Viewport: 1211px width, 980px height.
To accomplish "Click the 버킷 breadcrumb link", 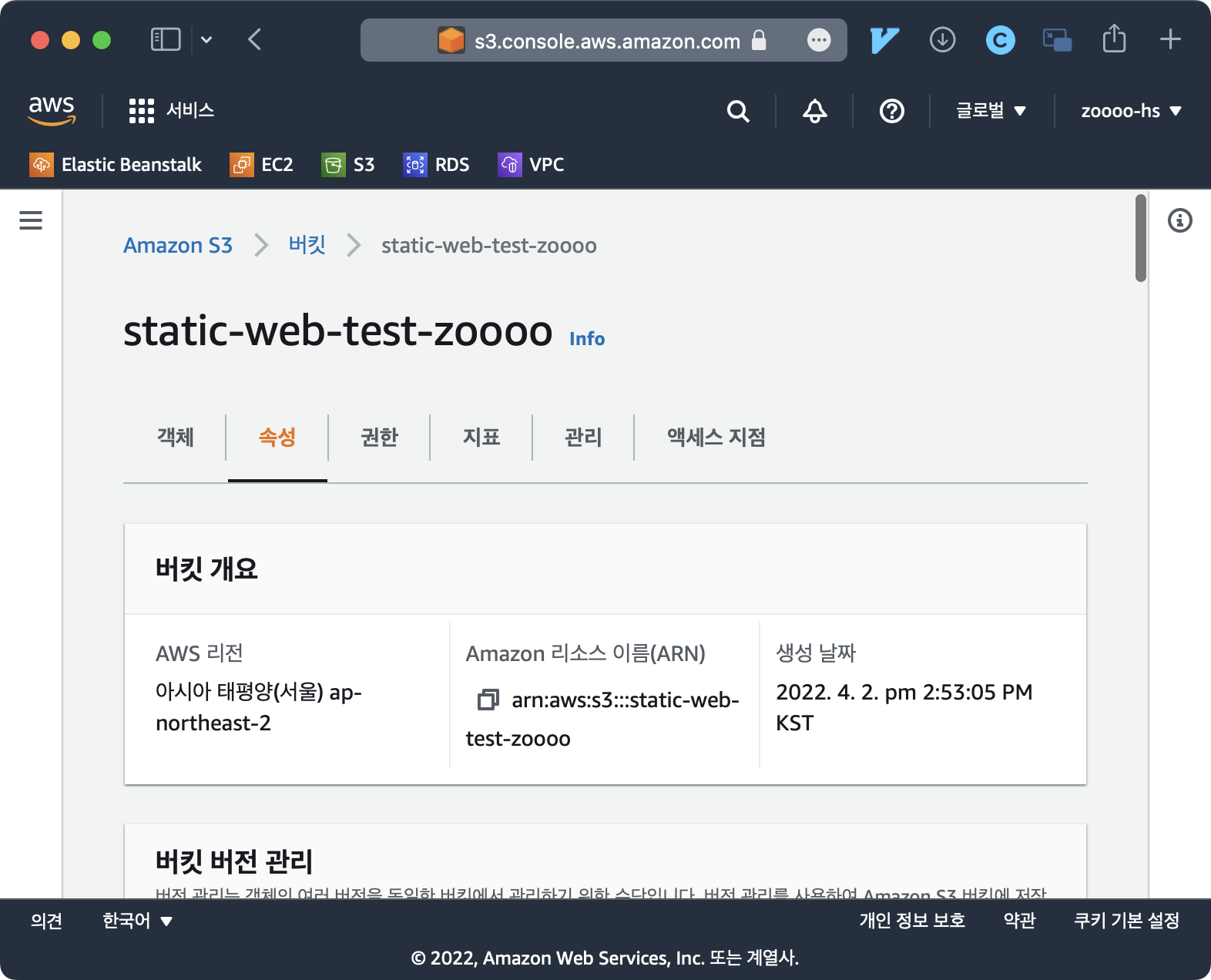I will pos(307,246).
